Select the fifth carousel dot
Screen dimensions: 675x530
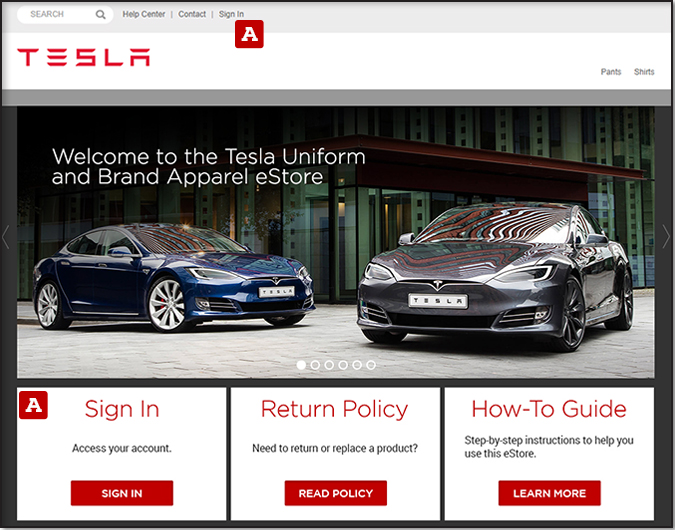coord(357,365)
